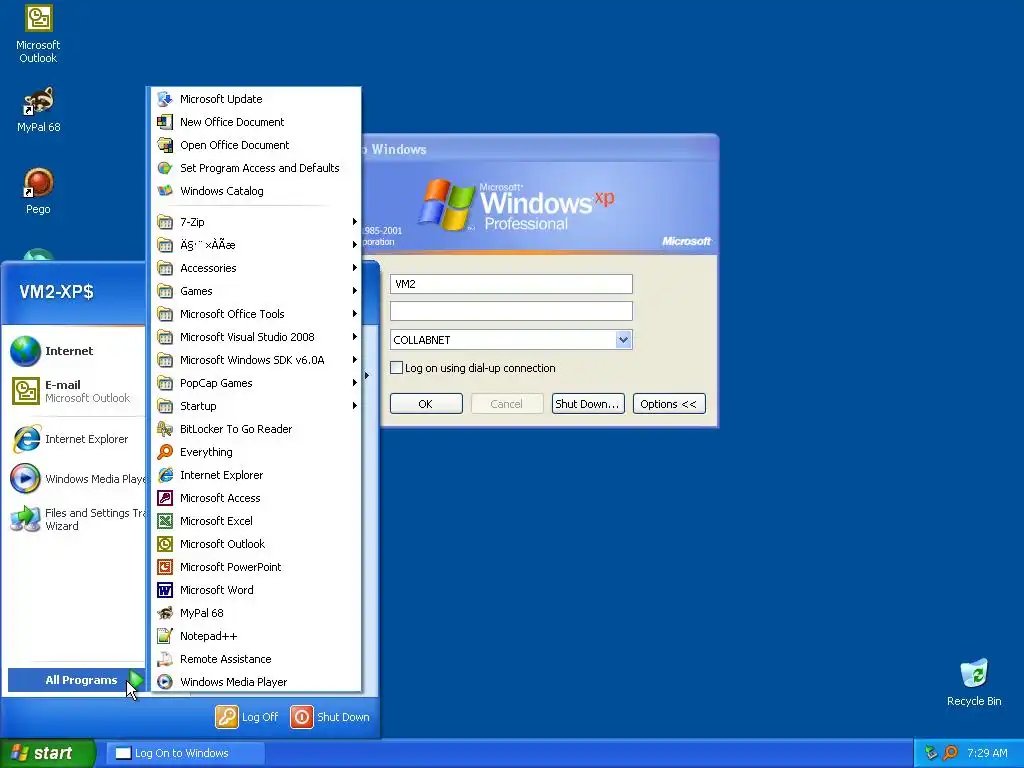Toggle Log on using dial-up connection checkbox
Image resolution: width=1024 pixels, height=768 pixels.
pyautogui.click(x=396, y=368)
